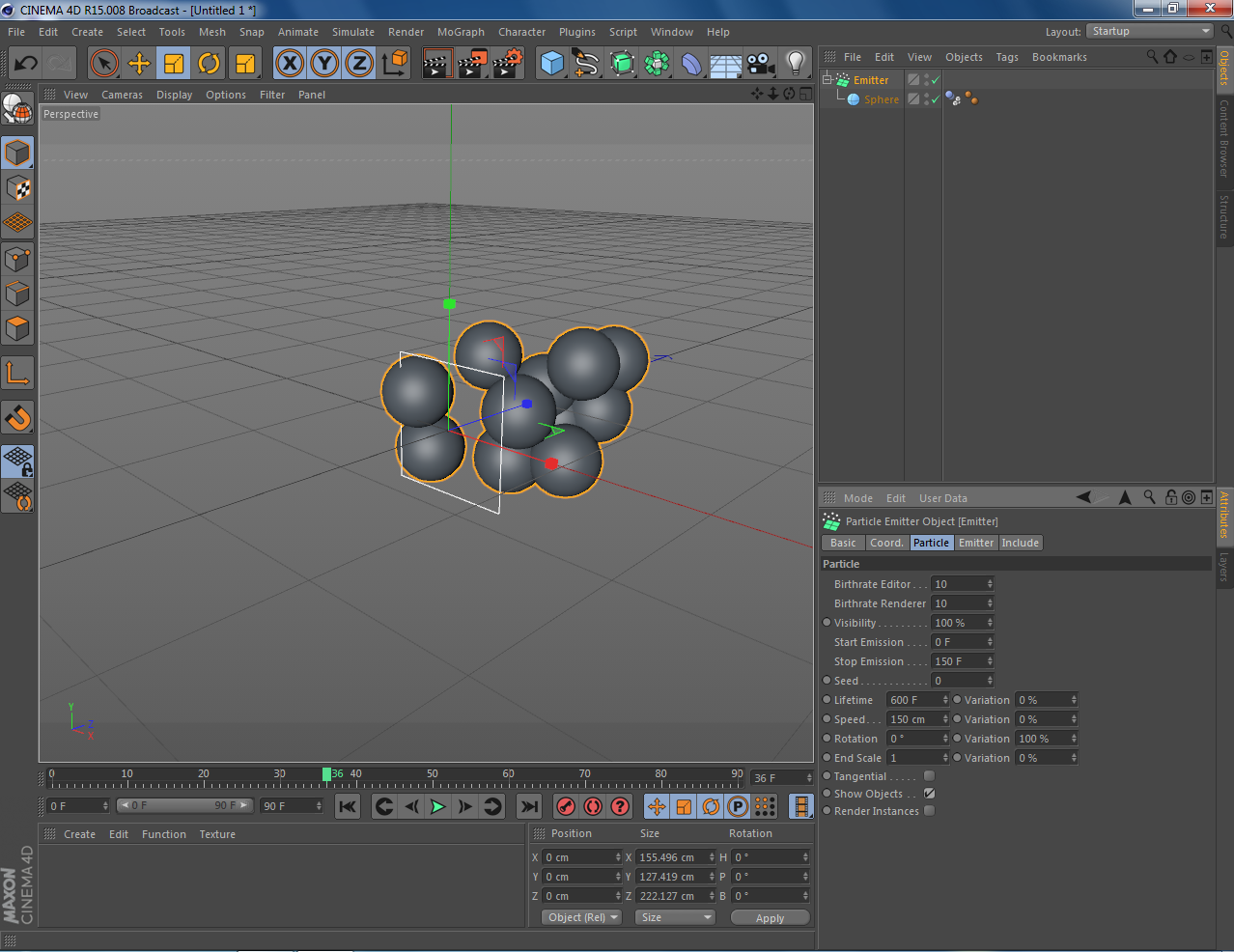Switch to Model mode
This screenshot has height=952, width=1234.
(x=17, y=153)
